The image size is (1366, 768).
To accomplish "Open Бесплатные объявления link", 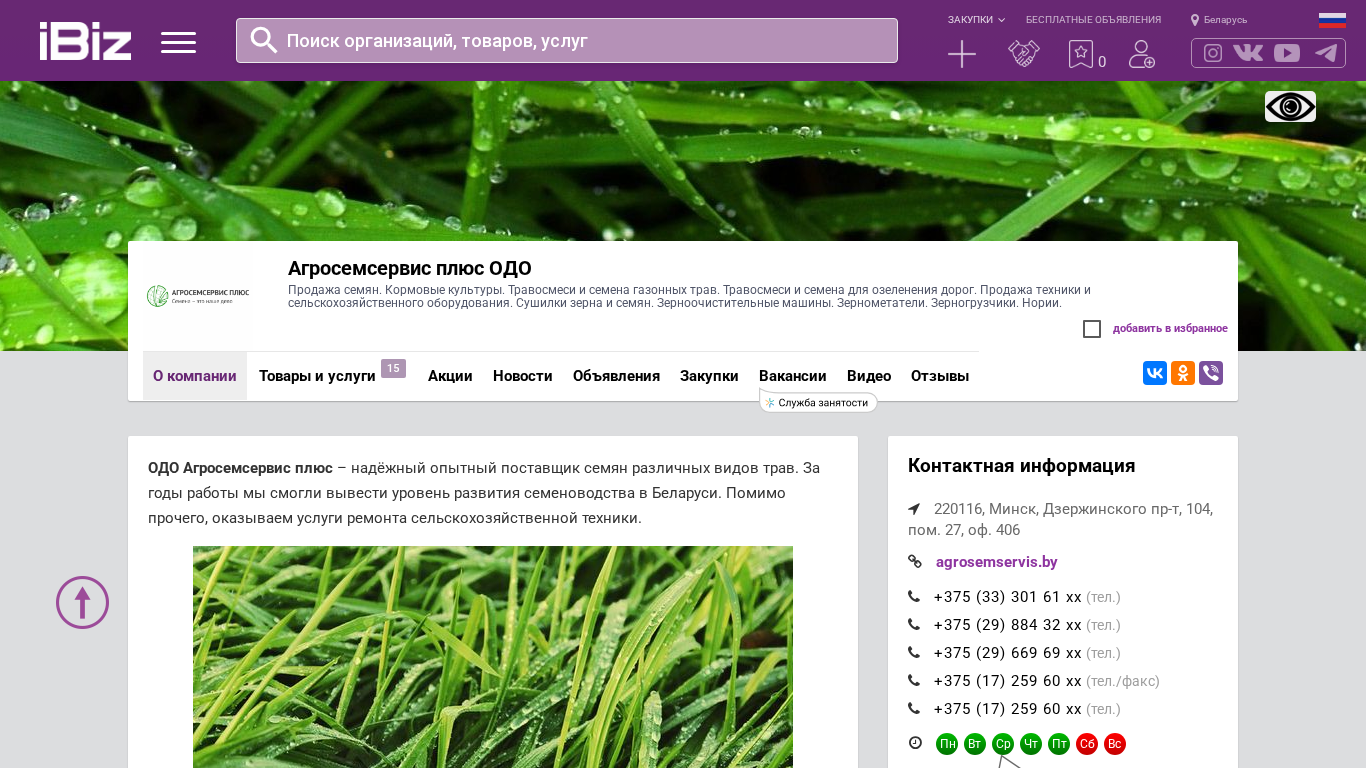I will pyautogui.click(x=1093, y=20).
